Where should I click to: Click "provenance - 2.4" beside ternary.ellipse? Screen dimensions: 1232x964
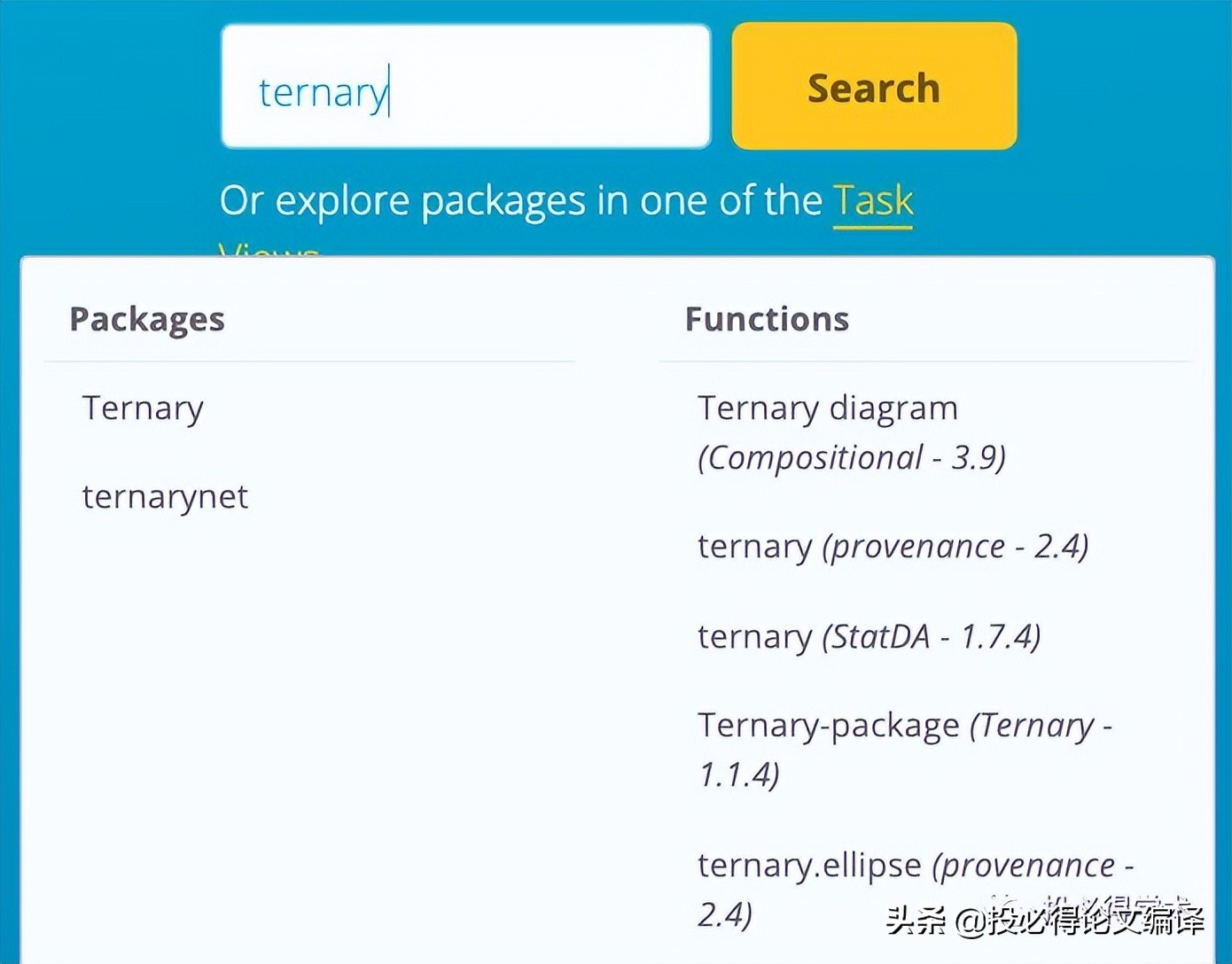(x=1033, y=866)
